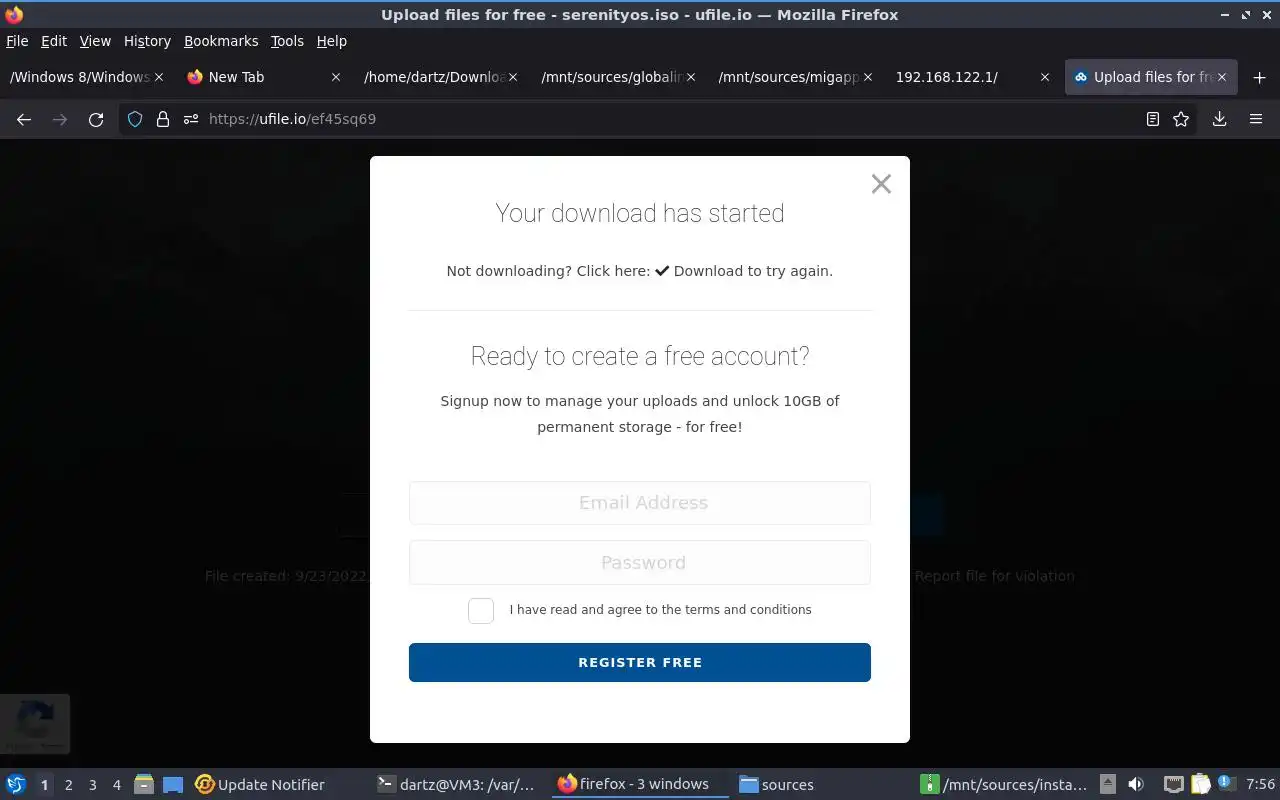Open tracking protection shield icon
The height and width of the screenshot is (800, 1280).
[x=135, y=119]
